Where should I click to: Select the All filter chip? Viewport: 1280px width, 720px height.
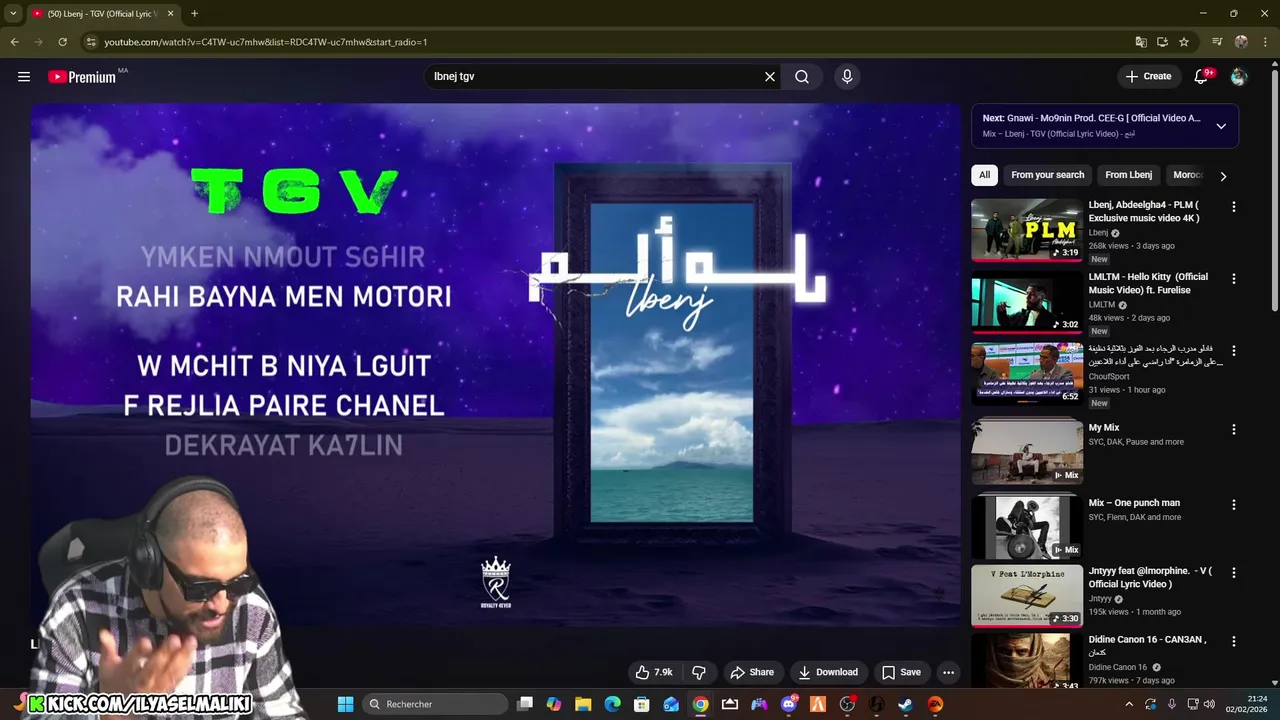(984, 175)
